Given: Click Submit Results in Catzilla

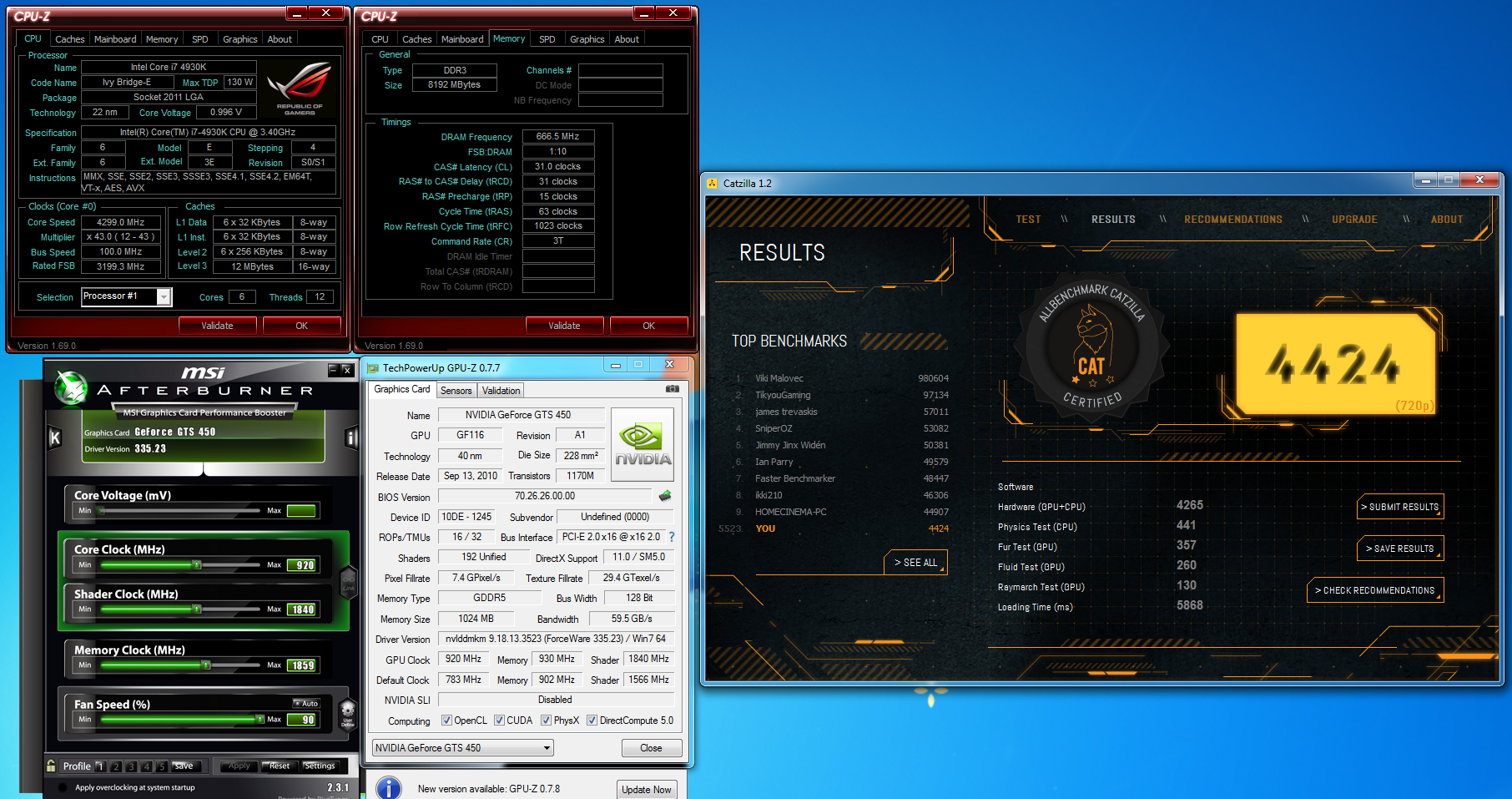Looking at the screenshot, I should click(1399, 507).
